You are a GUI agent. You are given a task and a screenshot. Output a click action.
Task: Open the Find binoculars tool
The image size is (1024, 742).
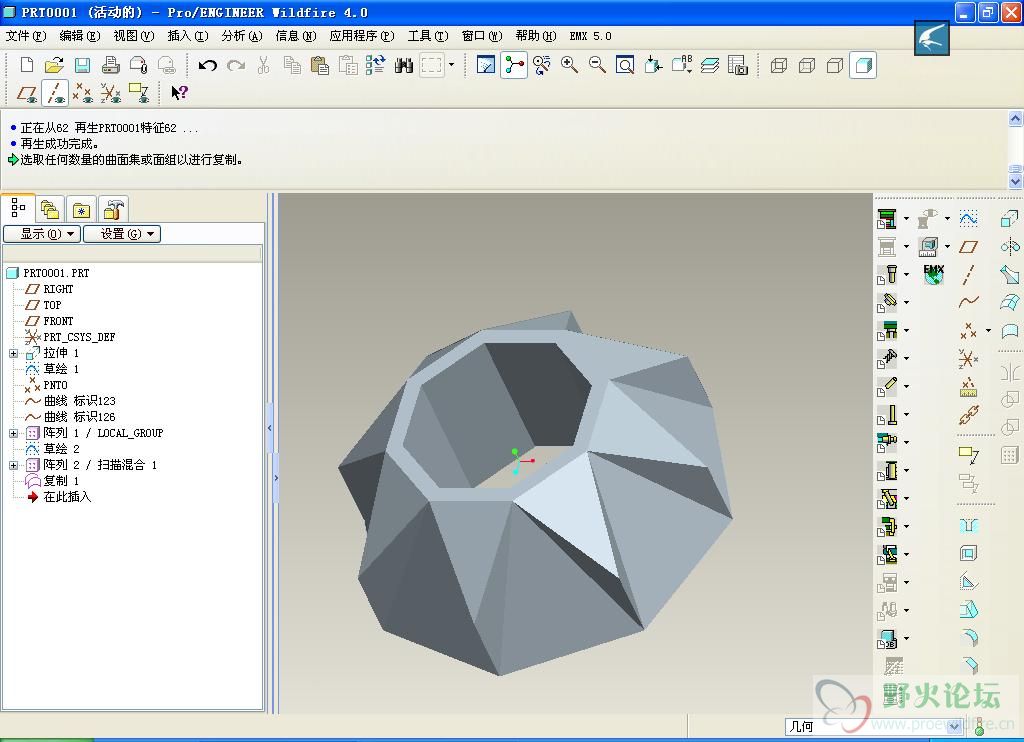pos(404,65)
